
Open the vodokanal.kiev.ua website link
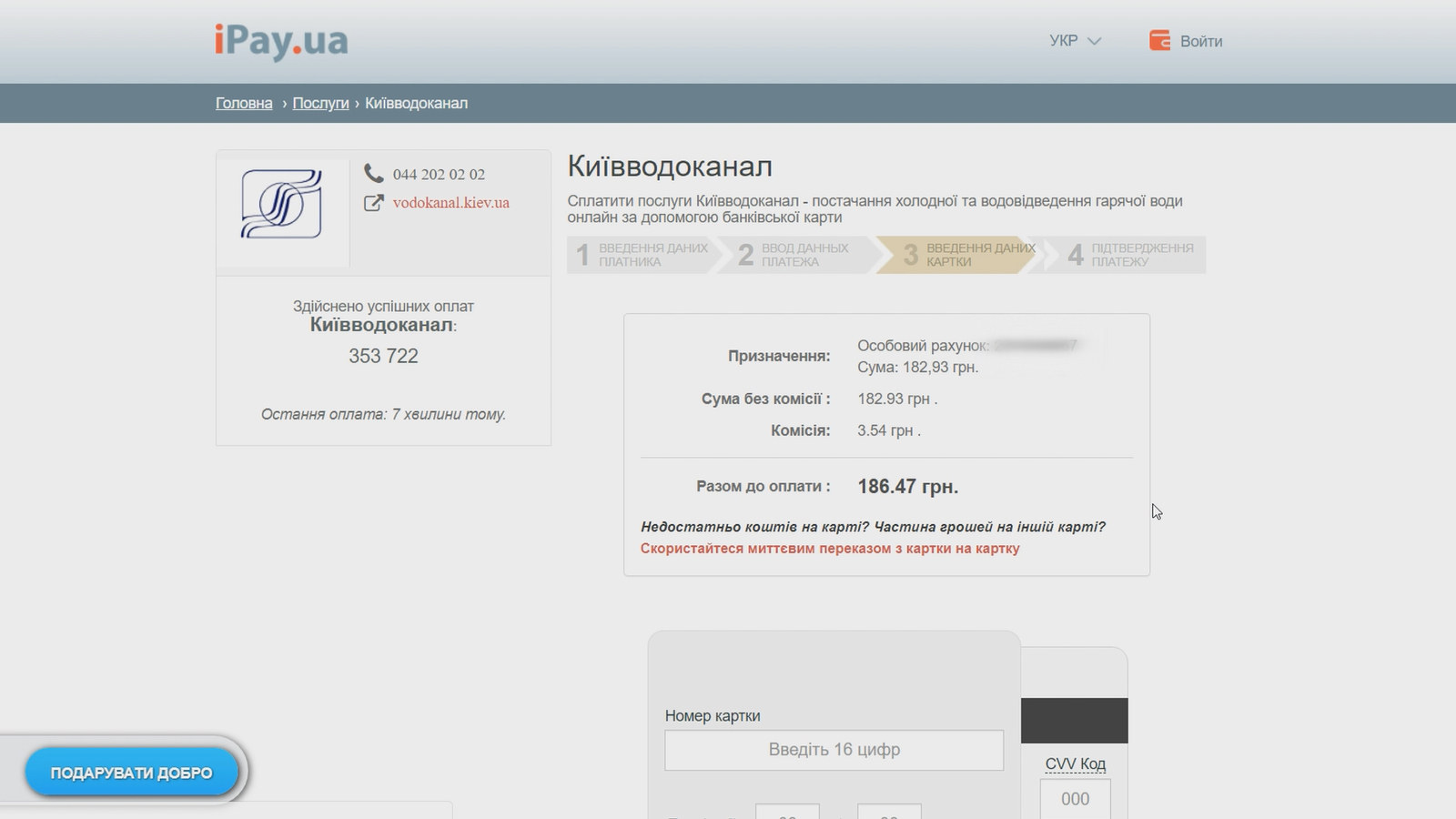pyautogui.click(x=450, y=202)
